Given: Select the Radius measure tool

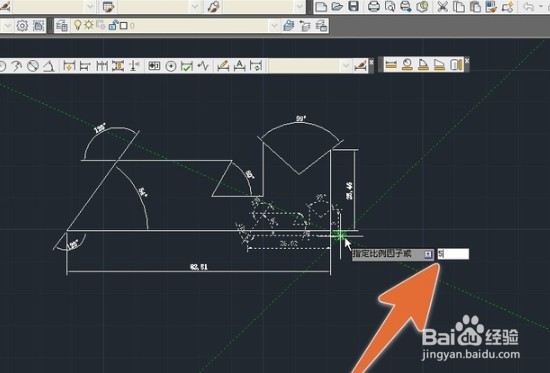Looking at the screenshot, I should 407,65.
